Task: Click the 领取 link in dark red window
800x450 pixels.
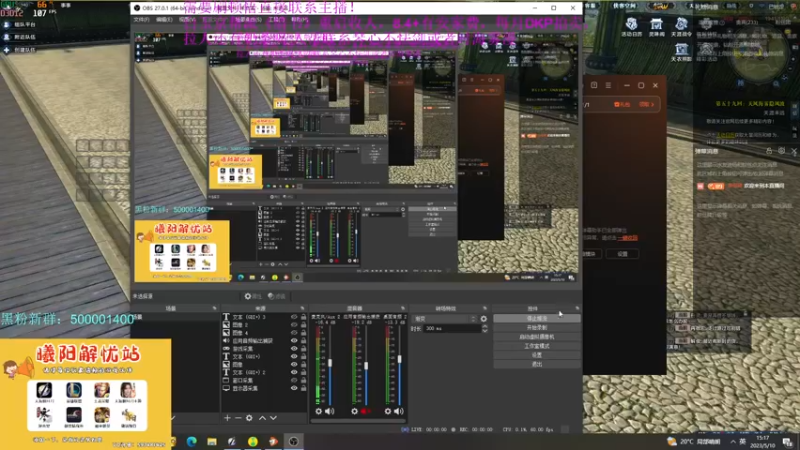Action: point(646,104)
